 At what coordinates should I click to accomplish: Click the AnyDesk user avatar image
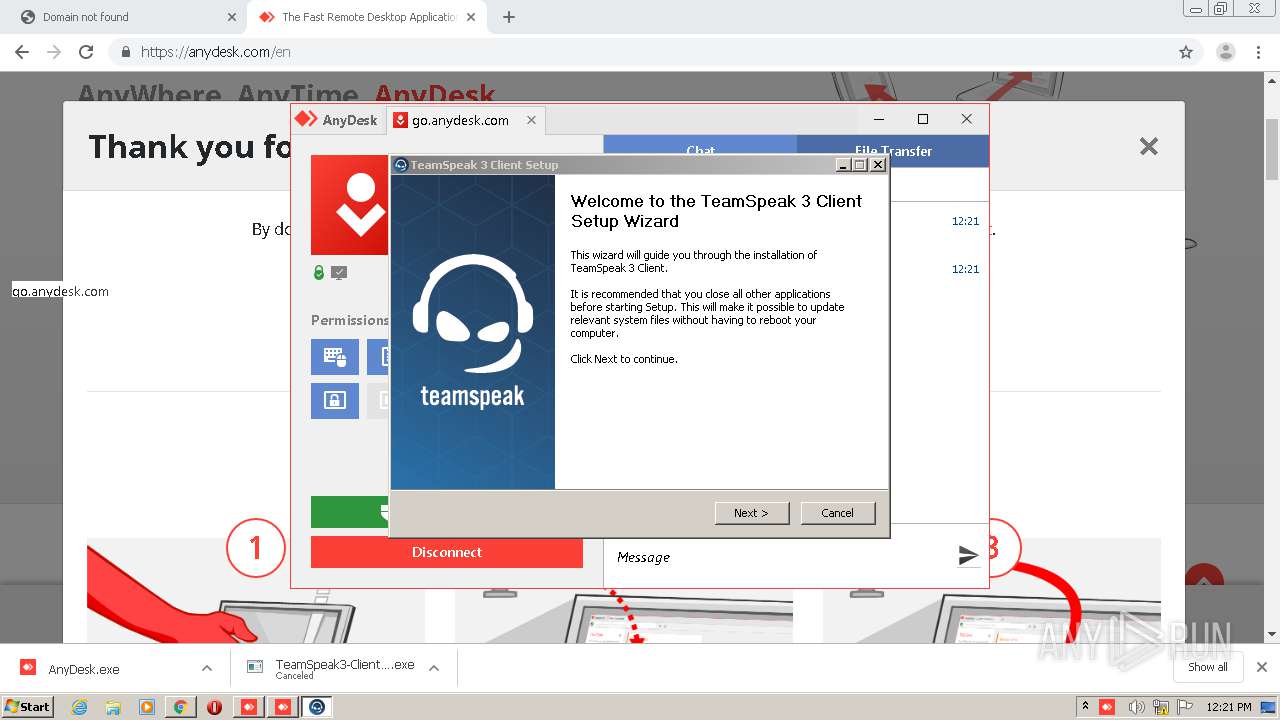point(349,205)
